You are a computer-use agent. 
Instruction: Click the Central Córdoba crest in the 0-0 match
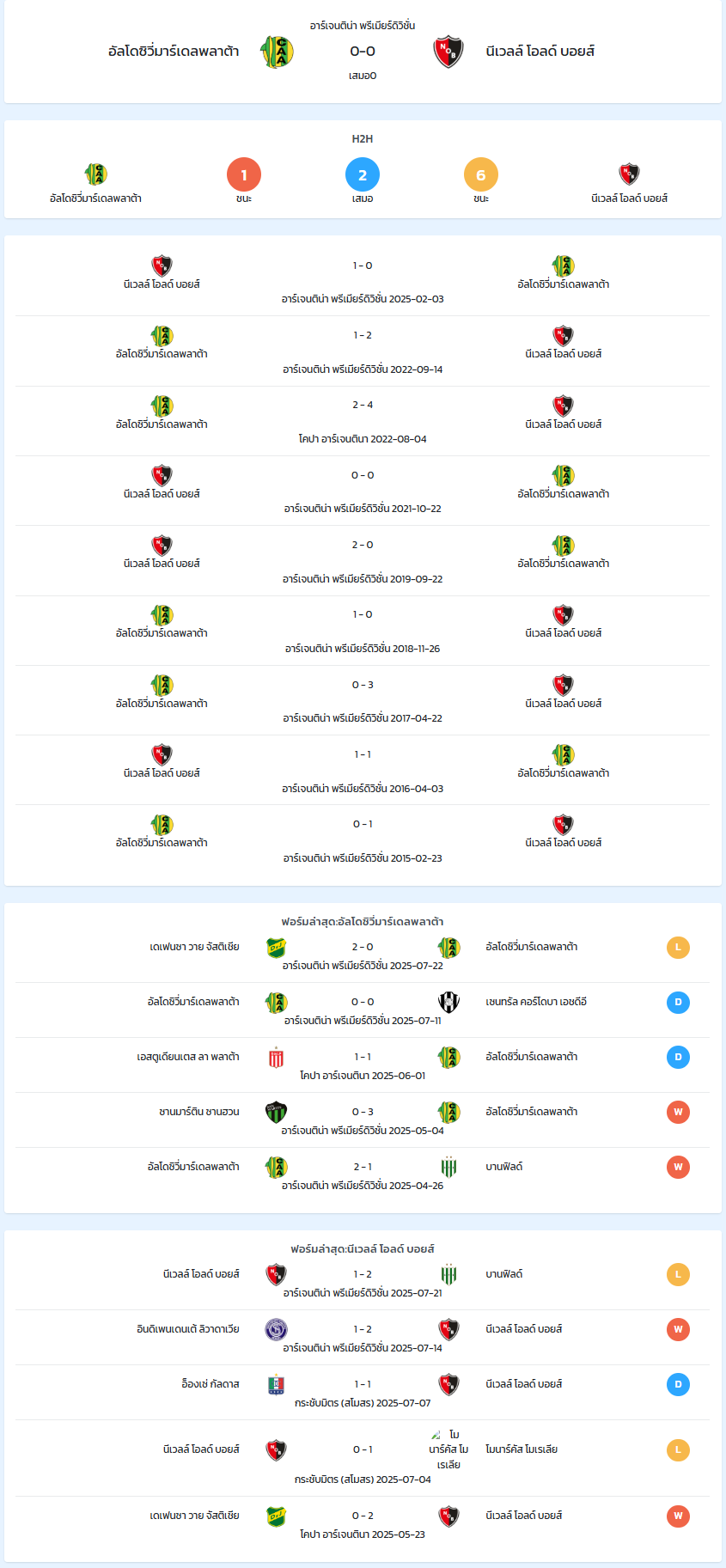tap(448, 1003)
